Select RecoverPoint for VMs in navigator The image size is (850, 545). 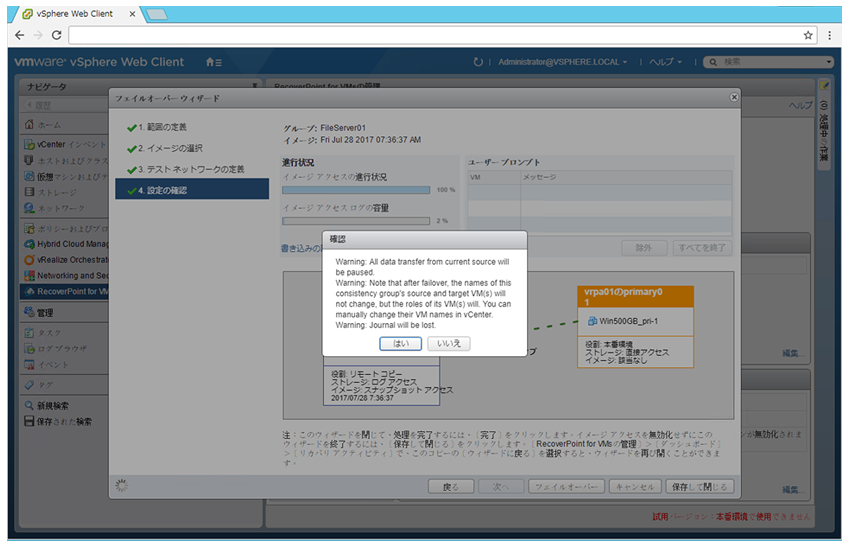pos(65,291)
